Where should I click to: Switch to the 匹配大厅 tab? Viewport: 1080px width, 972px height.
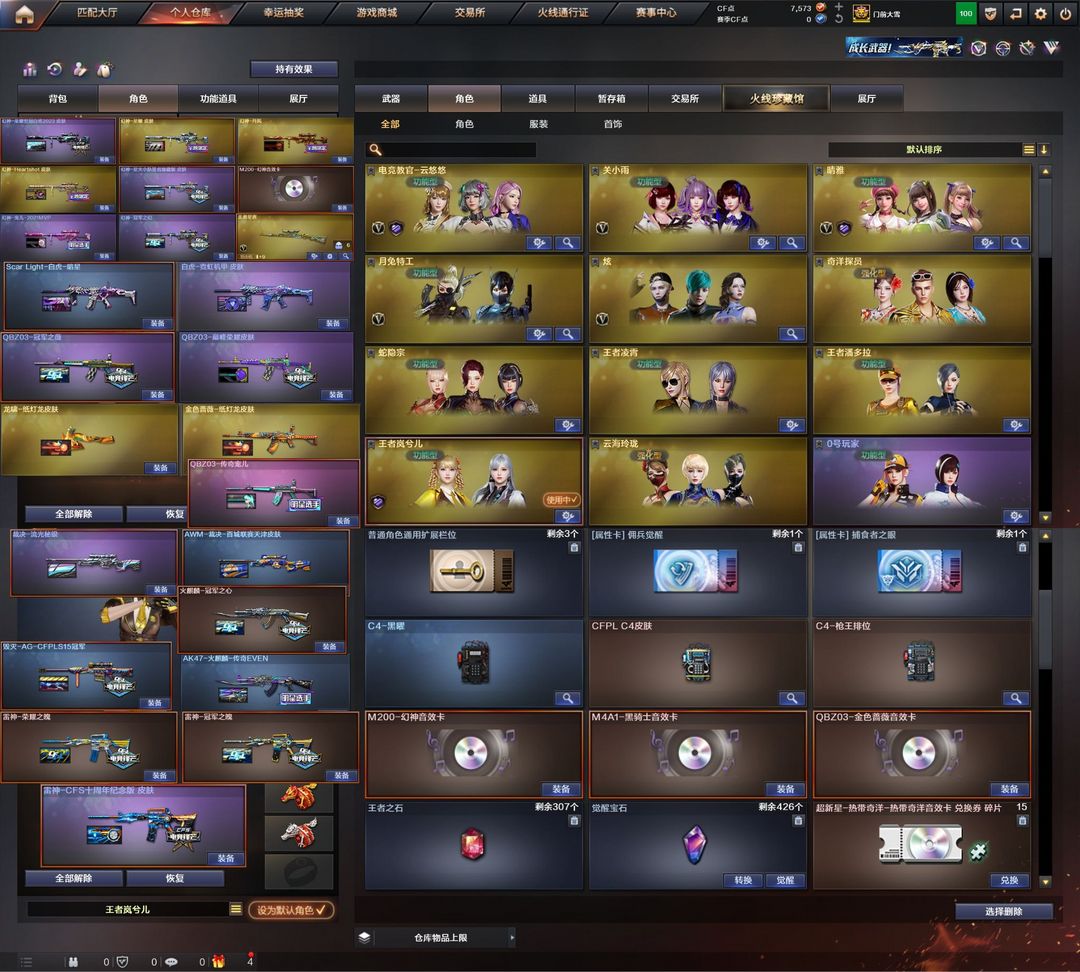97,12
